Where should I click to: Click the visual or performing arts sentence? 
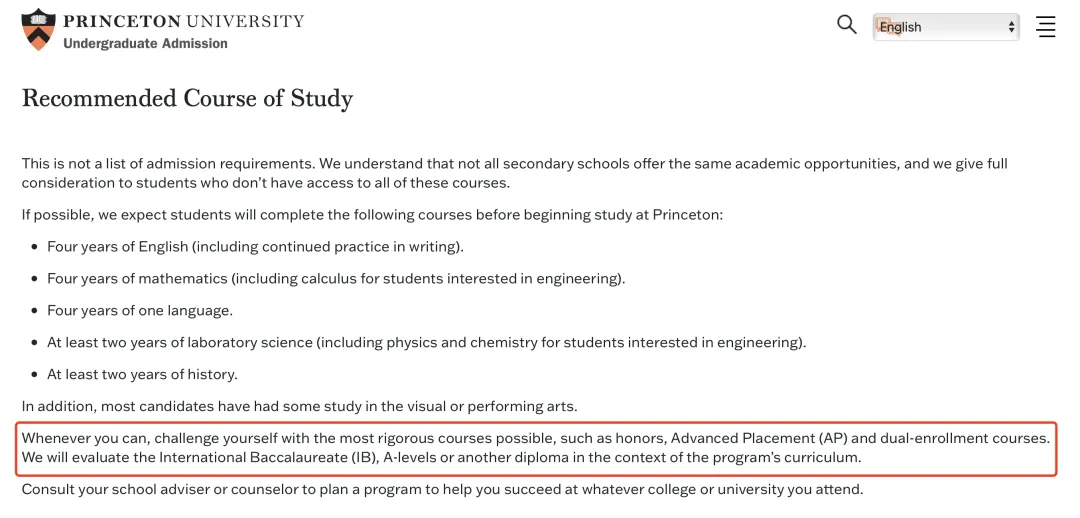(298, 407)
